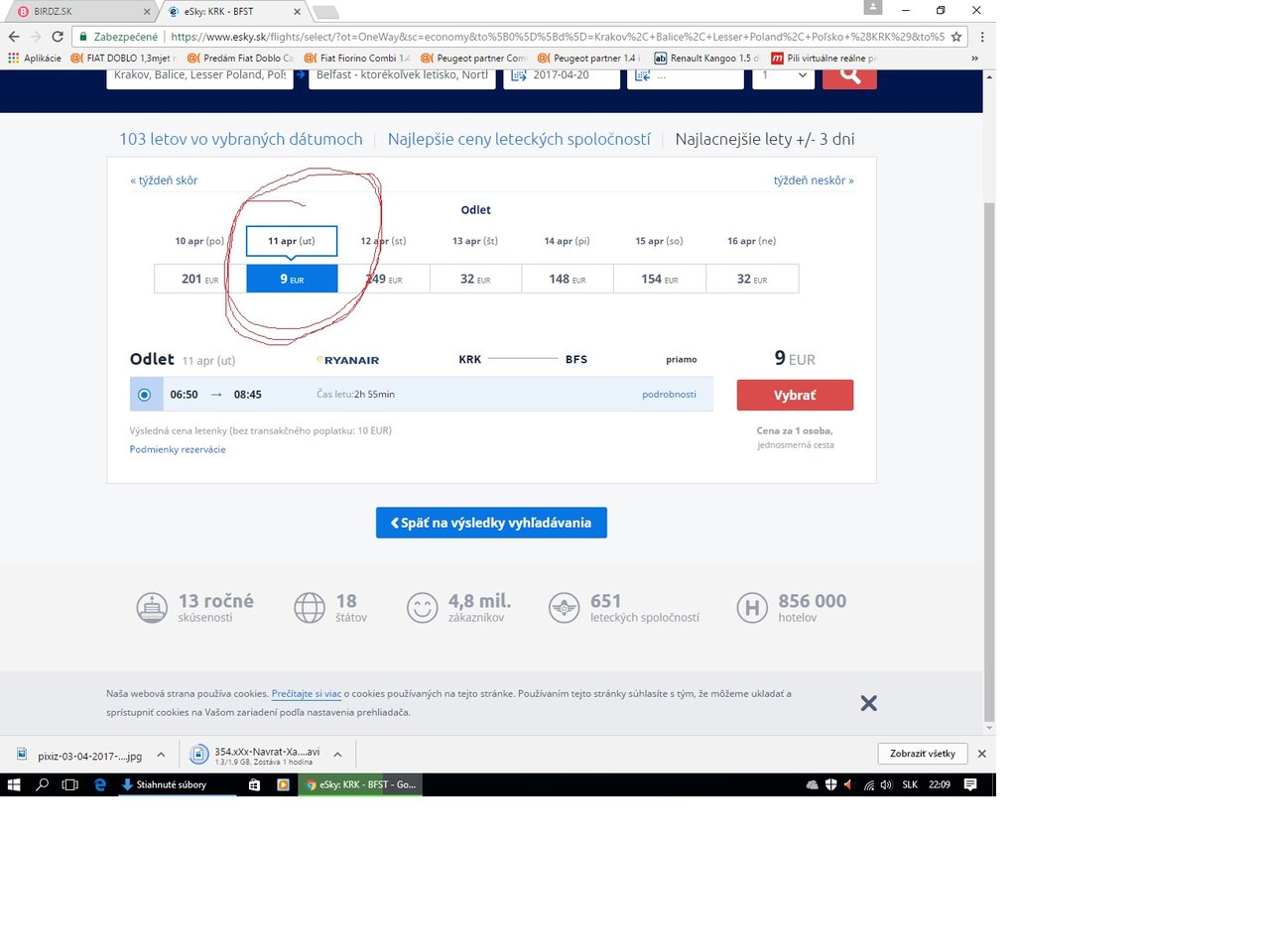The image size is (1270, 952).
Task: Close the downloads bar
Action: click(x=982, y=754)
